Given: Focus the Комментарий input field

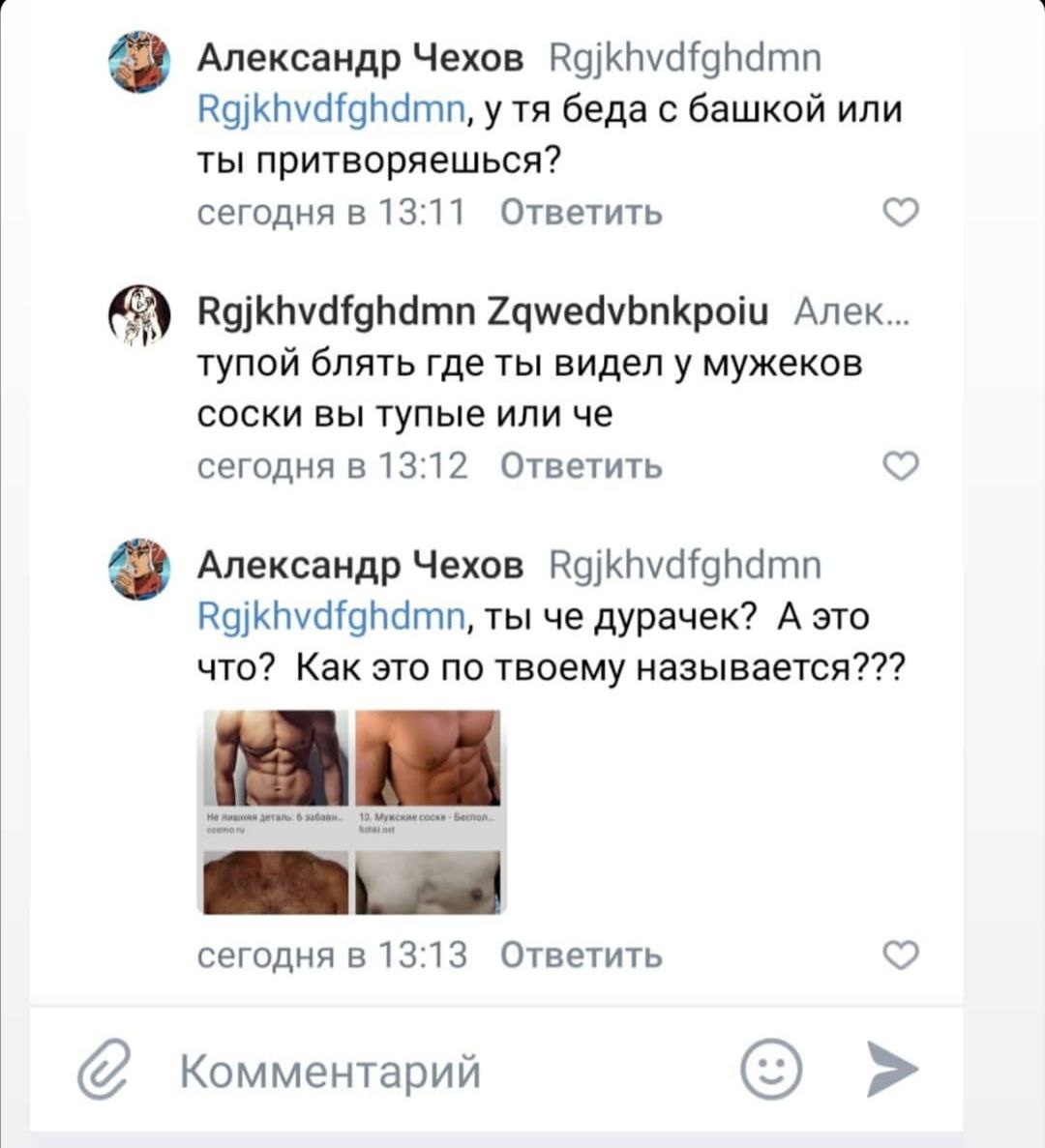Looking at the screenshot, I should point(447,1071).
